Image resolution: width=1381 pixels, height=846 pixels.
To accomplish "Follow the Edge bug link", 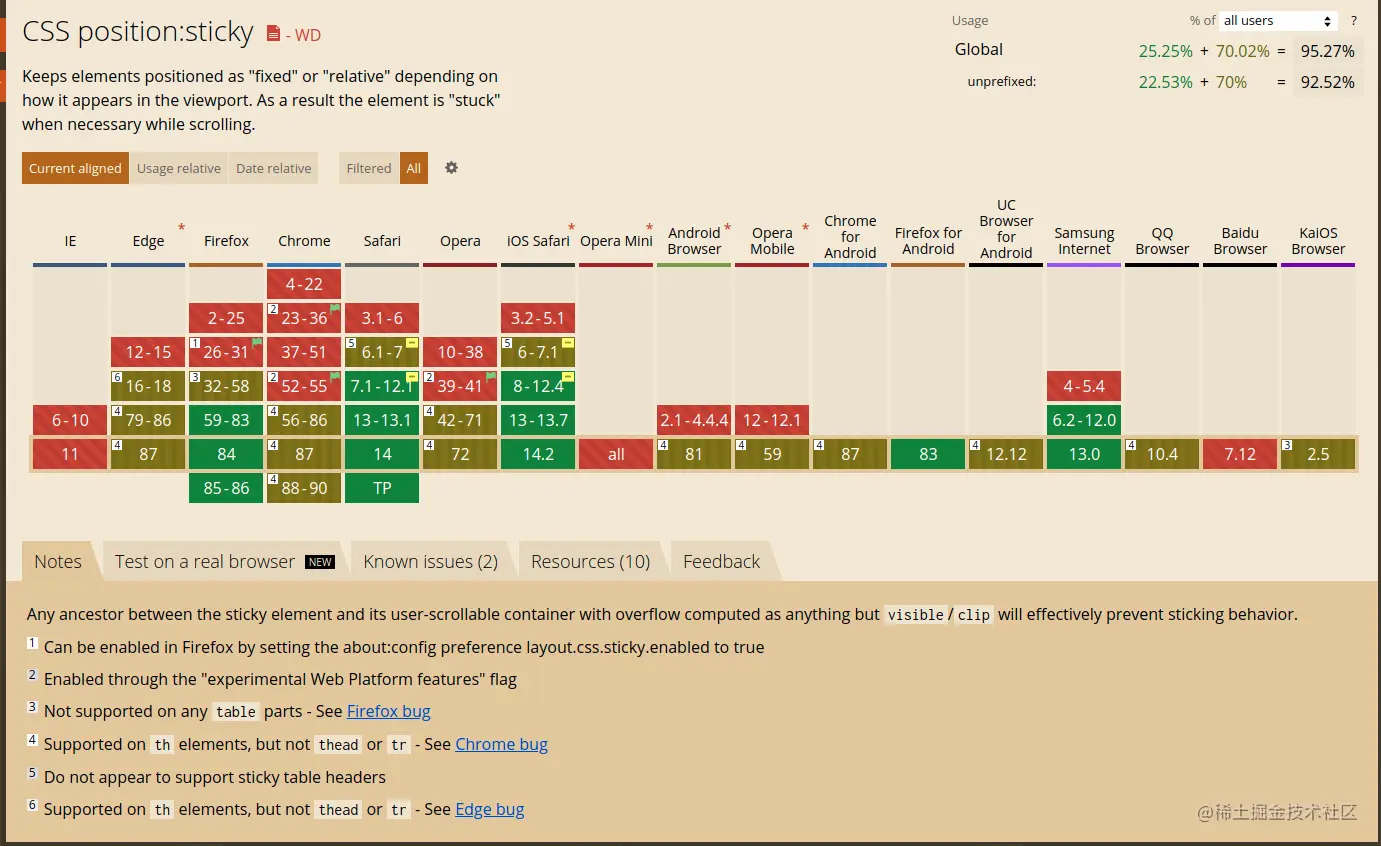I will (490, 809).
